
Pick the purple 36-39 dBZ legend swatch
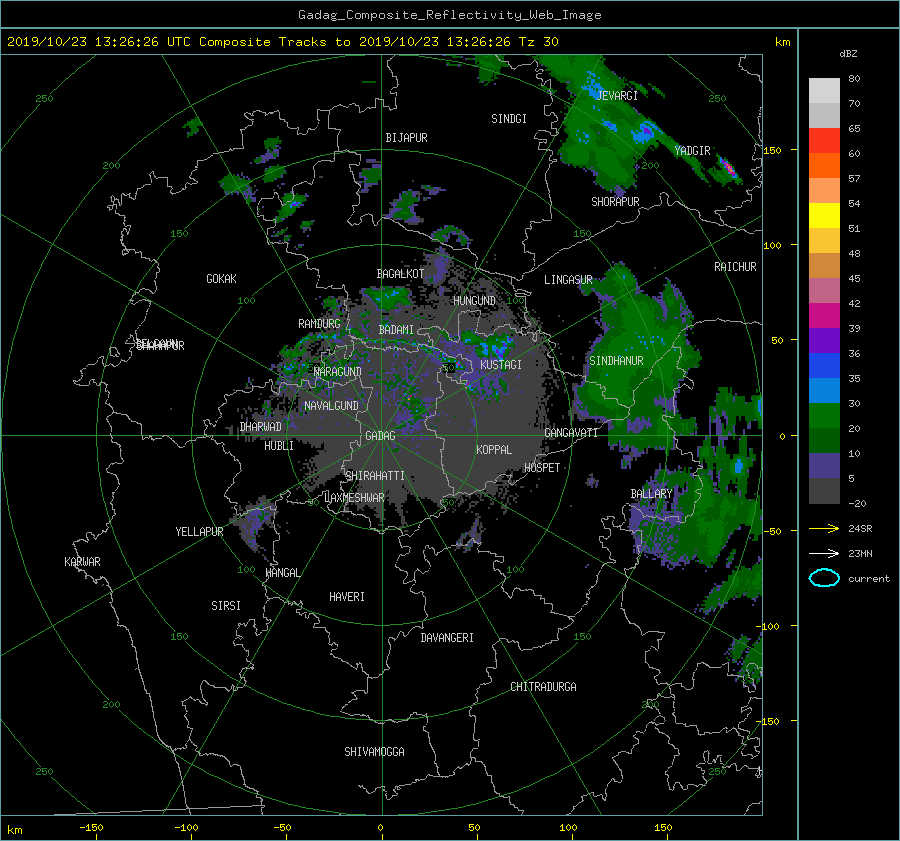point(824,340)
